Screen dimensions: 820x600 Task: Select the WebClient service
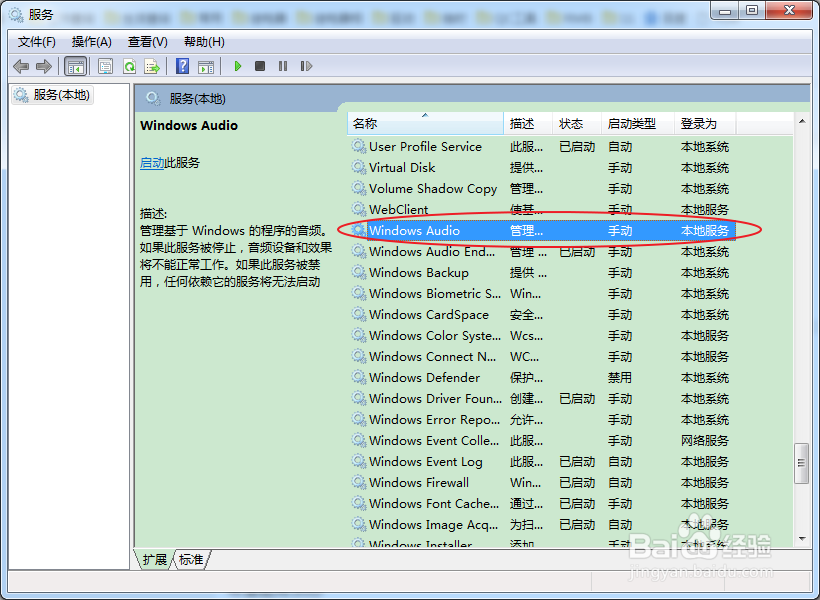(x=541, y=209)
